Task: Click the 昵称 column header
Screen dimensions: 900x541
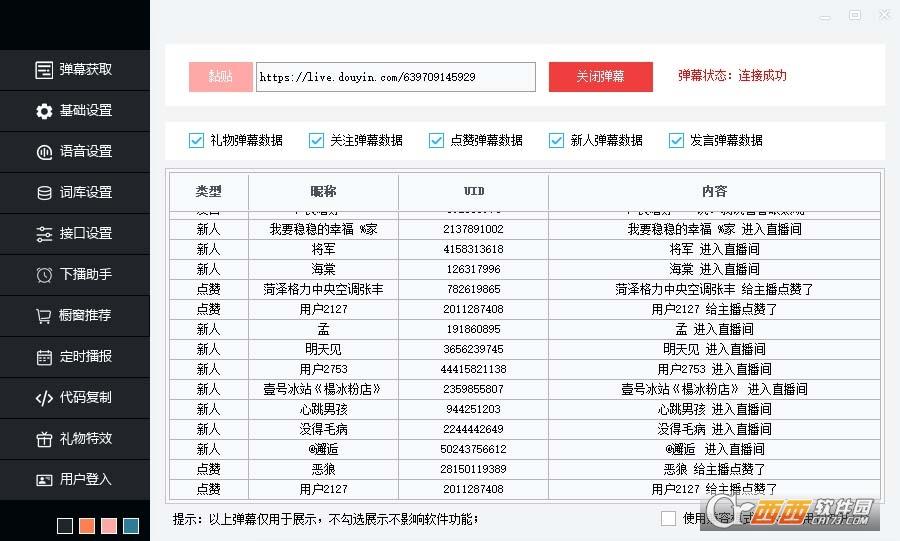Action: pyautogui.click(x=323, y=192)
